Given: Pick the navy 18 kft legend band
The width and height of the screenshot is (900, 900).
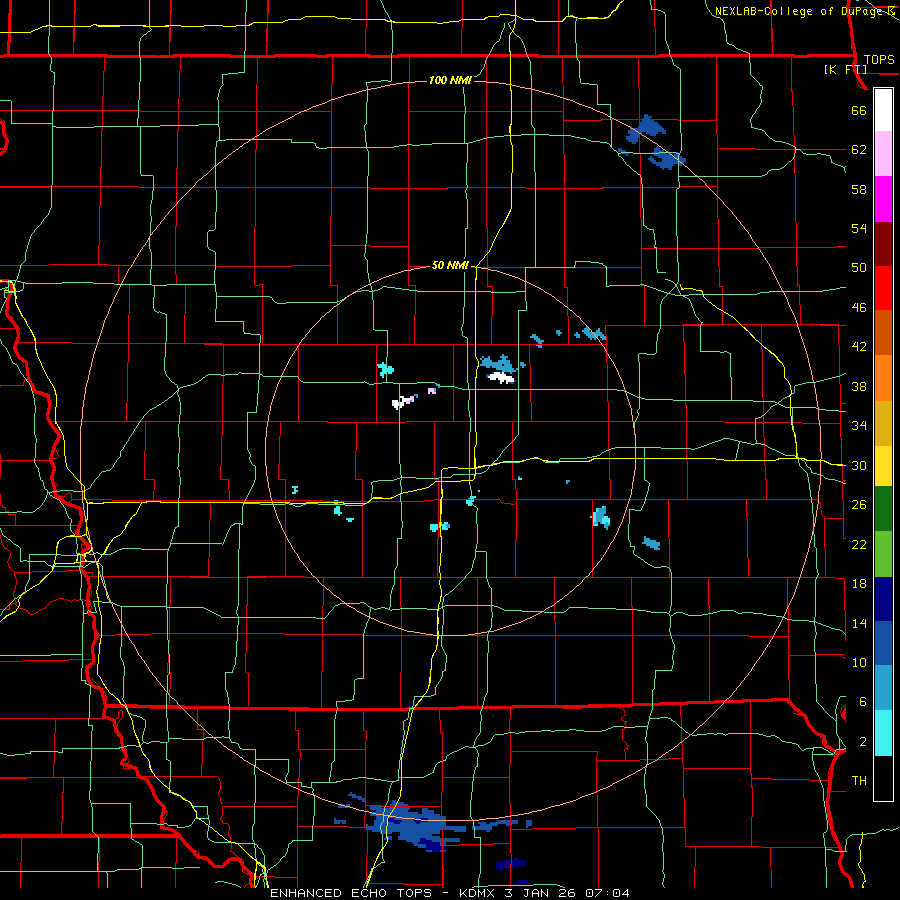Looking at the screenshot, I should 883,599.
